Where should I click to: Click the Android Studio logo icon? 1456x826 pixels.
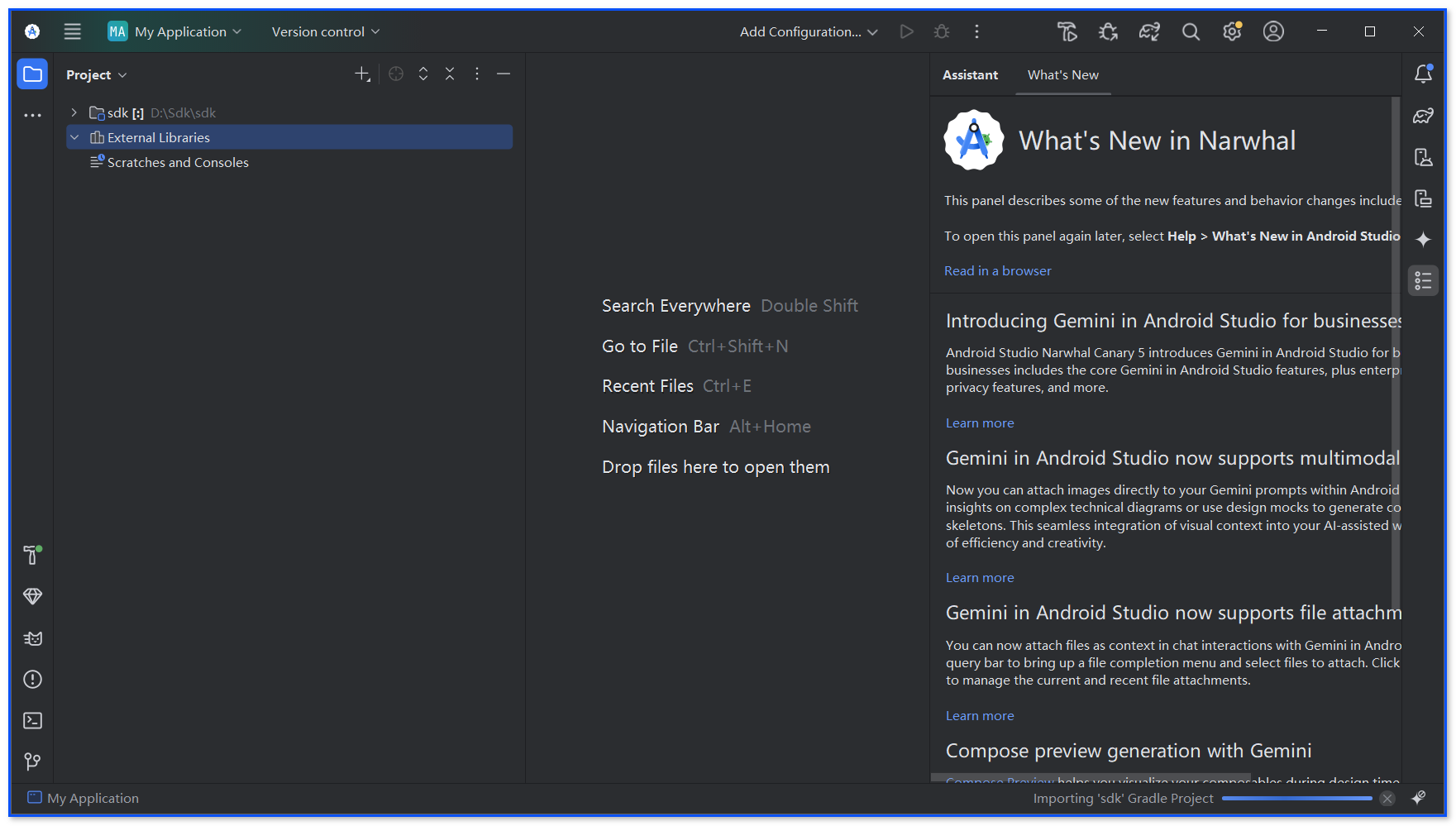point(32,31)
